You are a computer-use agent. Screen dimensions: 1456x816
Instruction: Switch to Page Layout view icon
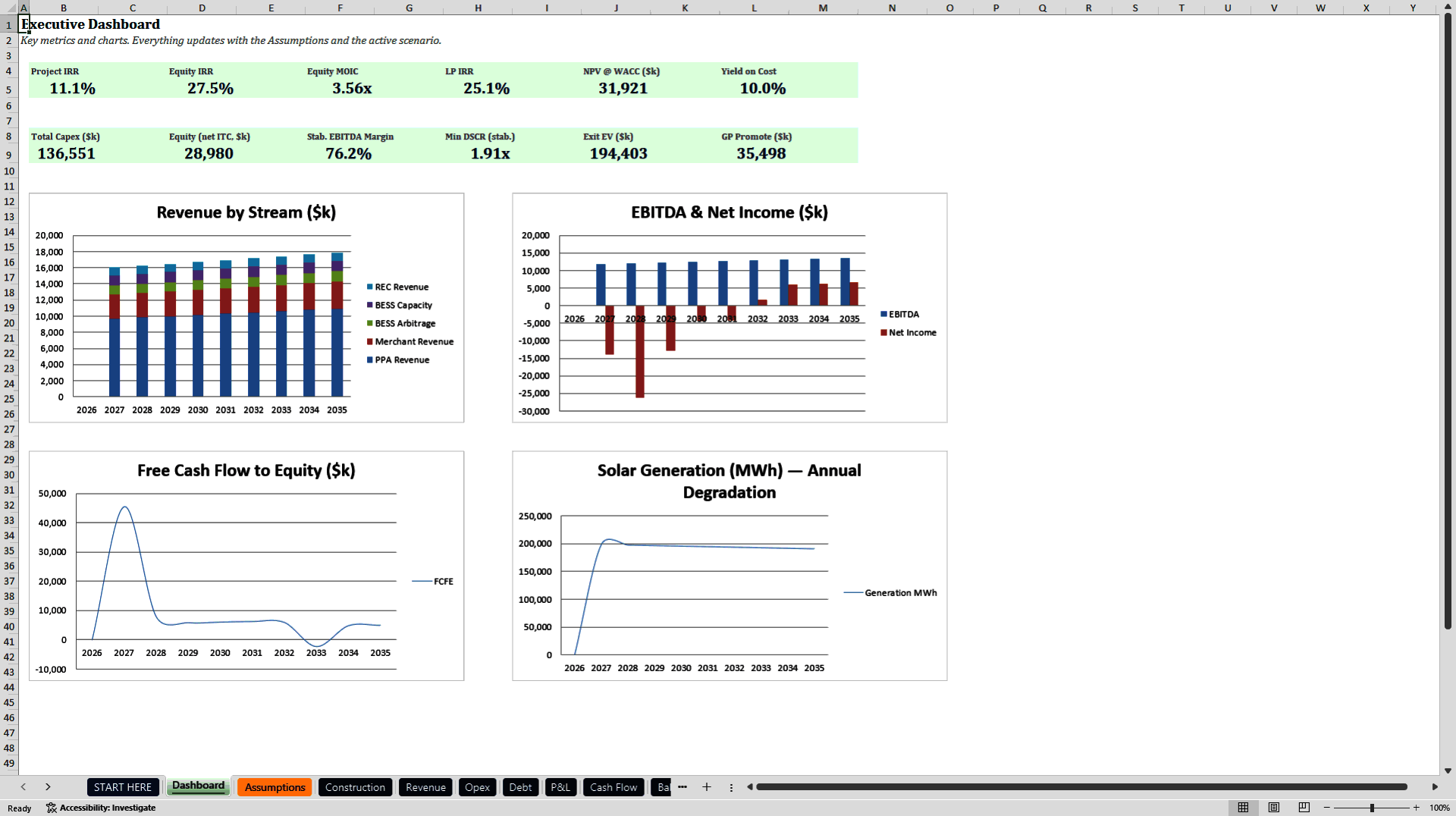(x=1273, y=808)
